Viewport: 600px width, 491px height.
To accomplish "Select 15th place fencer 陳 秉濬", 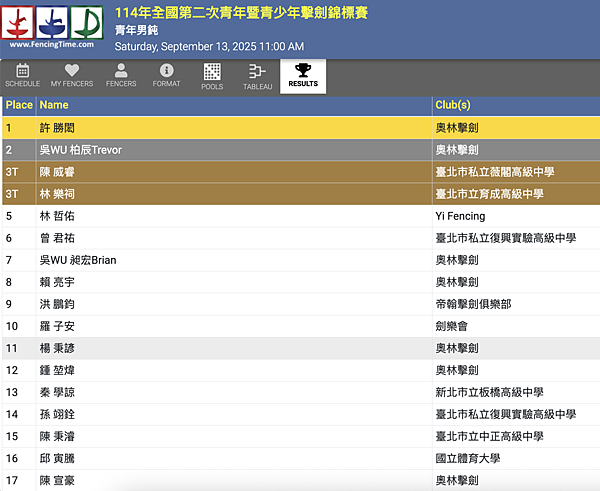I will click(x=57, y=436).
